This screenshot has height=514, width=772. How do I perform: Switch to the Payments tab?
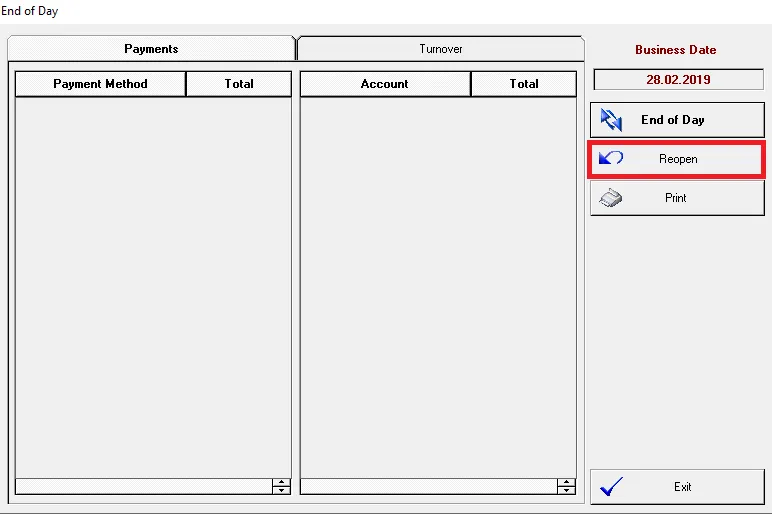[x=151, y=49]
